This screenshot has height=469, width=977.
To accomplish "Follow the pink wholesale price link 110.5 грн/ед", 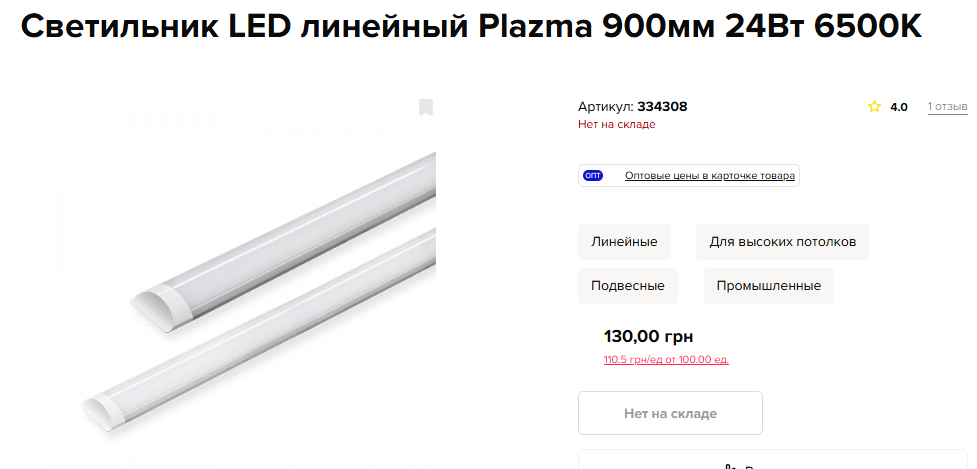I will [666, 360].
